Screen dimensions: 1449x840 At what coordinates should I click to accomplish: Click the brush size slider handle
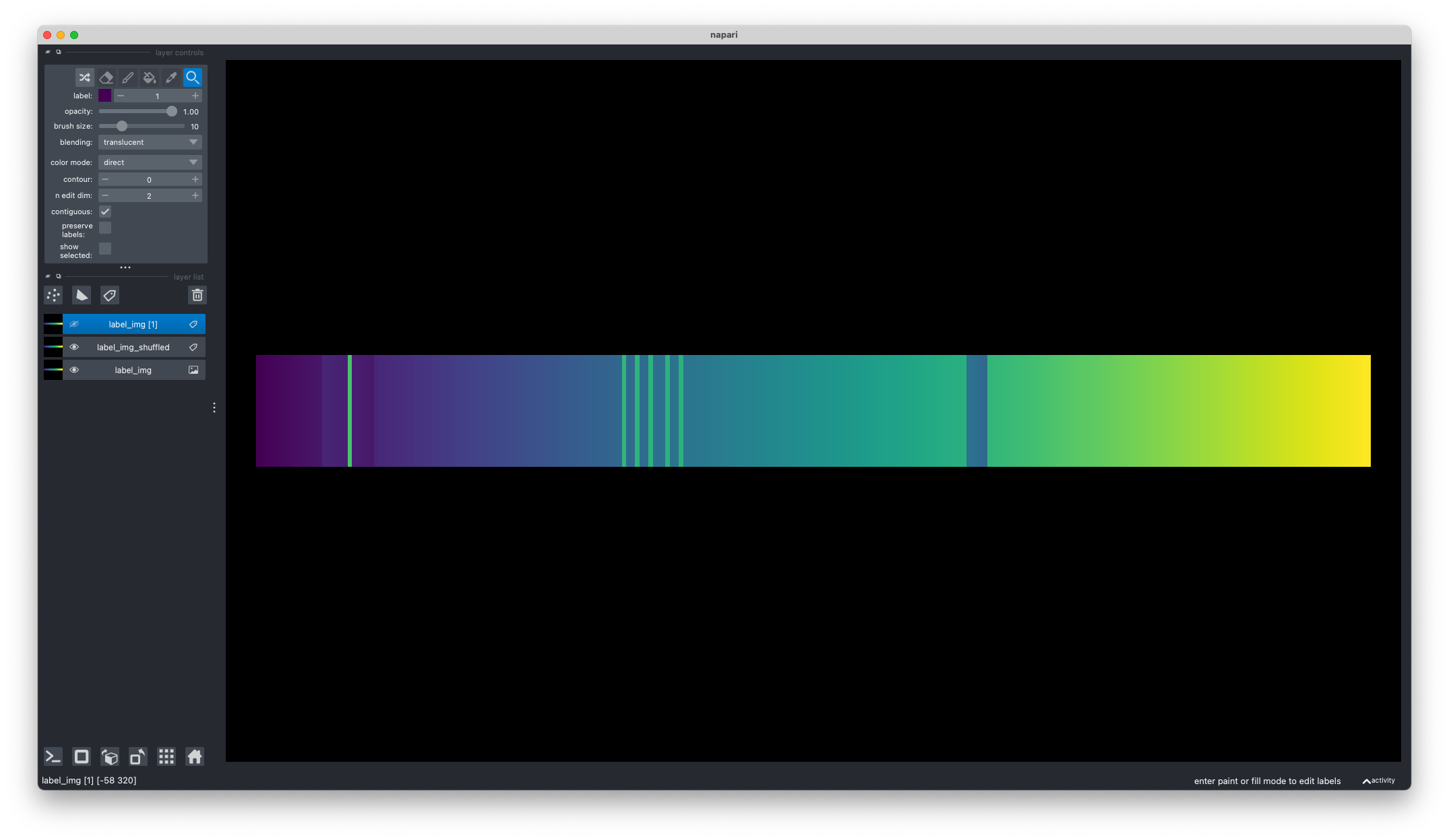(122, 126)
